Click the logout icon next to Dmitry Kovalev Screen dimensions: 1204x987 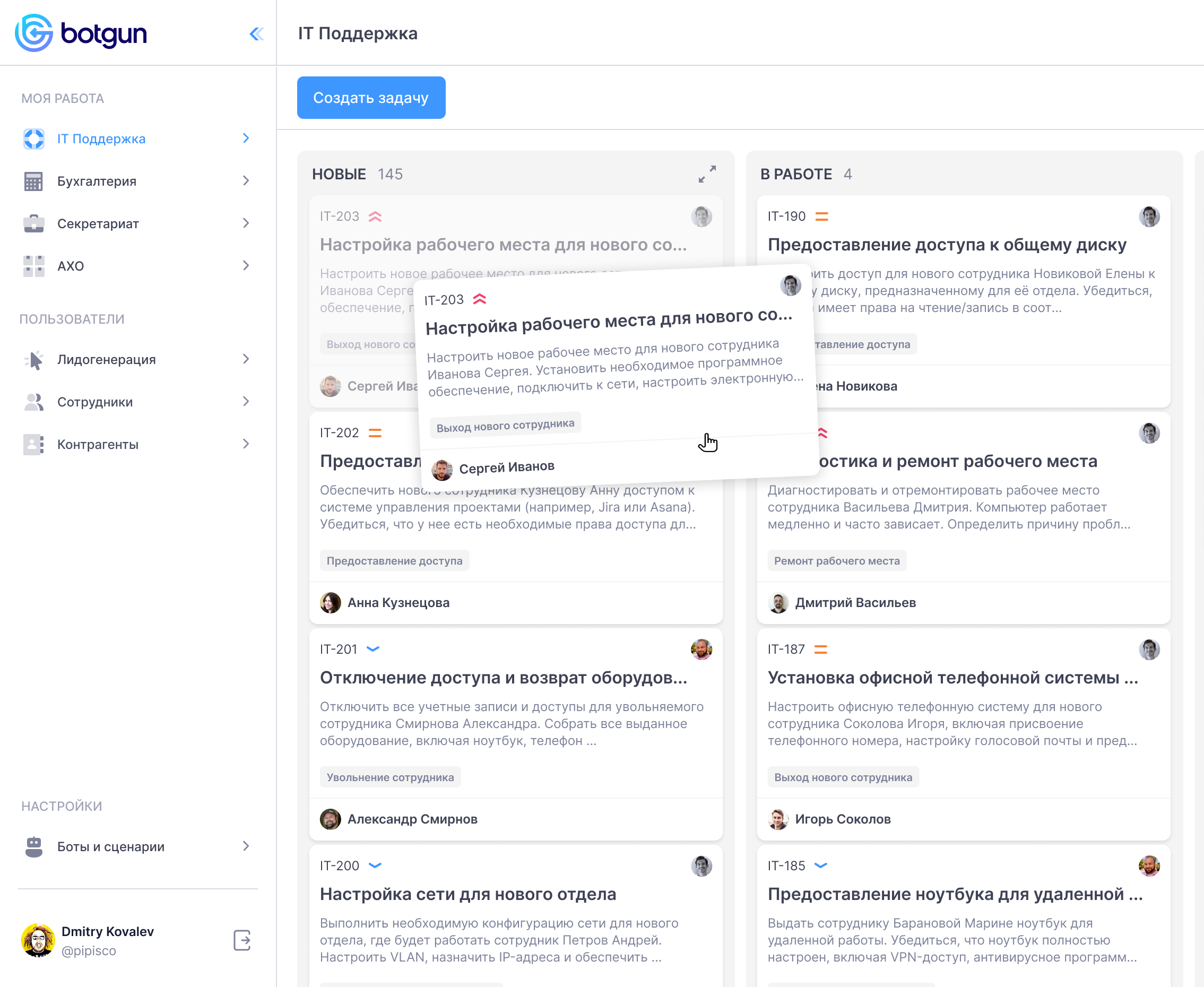(x=242, y=940)
